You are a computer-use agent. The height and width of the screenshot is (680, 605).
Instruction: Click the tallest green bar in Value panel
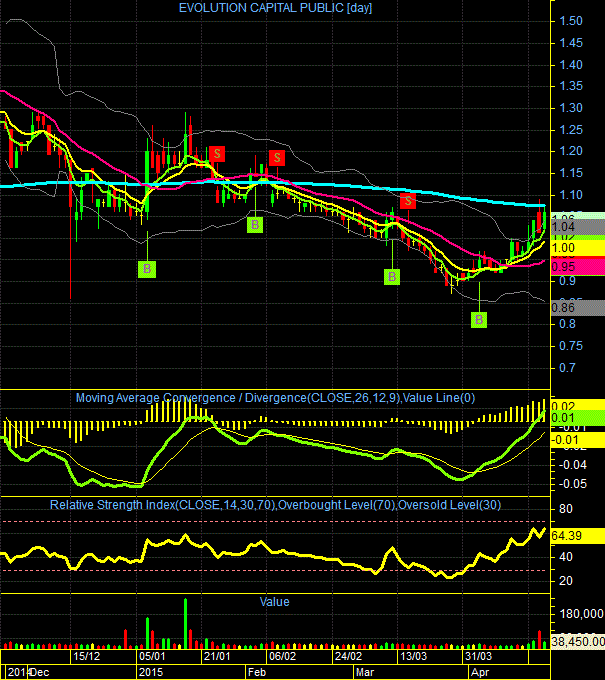point(186,624)
